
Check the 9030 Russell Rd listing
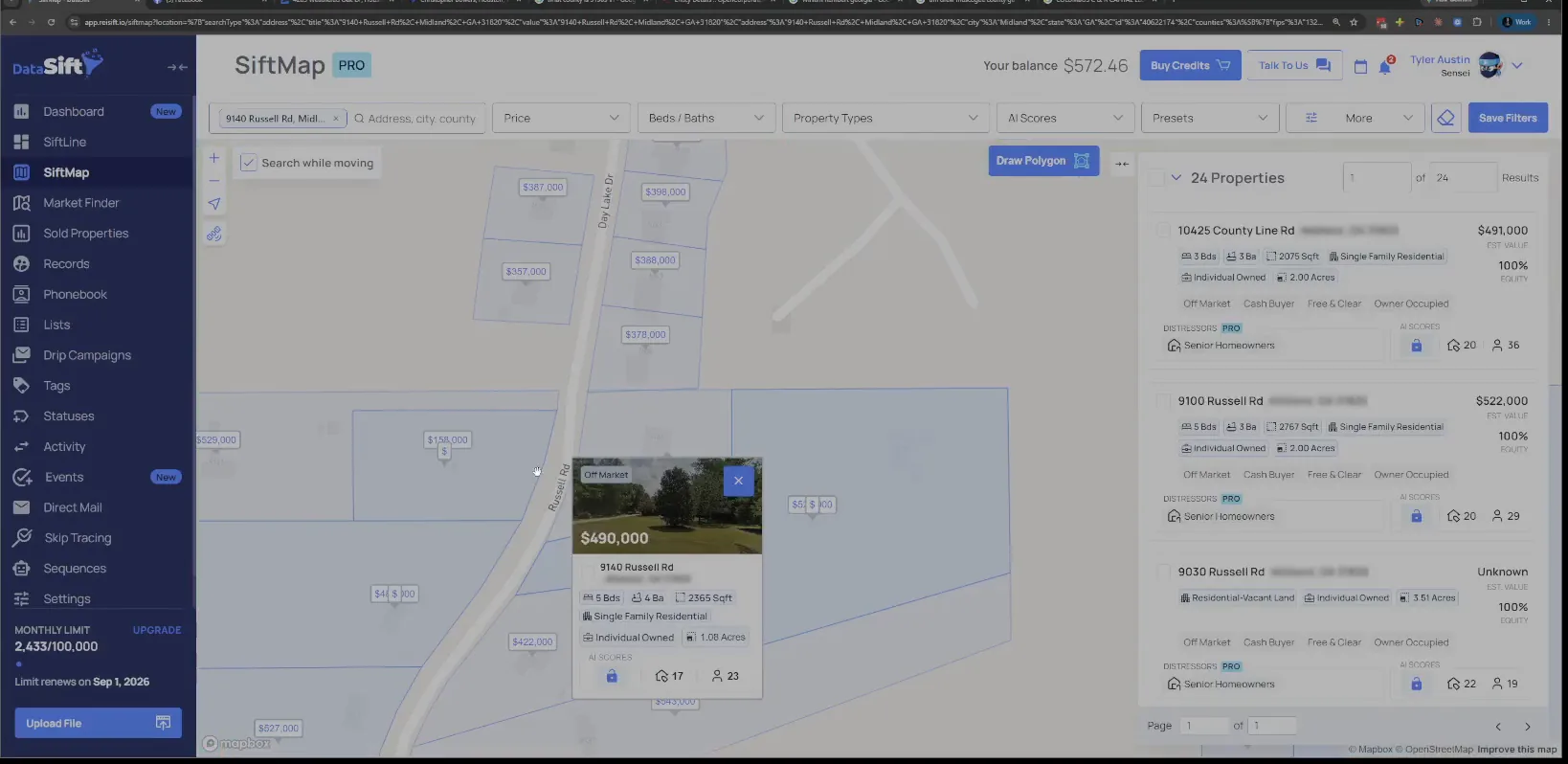tap(1163, 572)
